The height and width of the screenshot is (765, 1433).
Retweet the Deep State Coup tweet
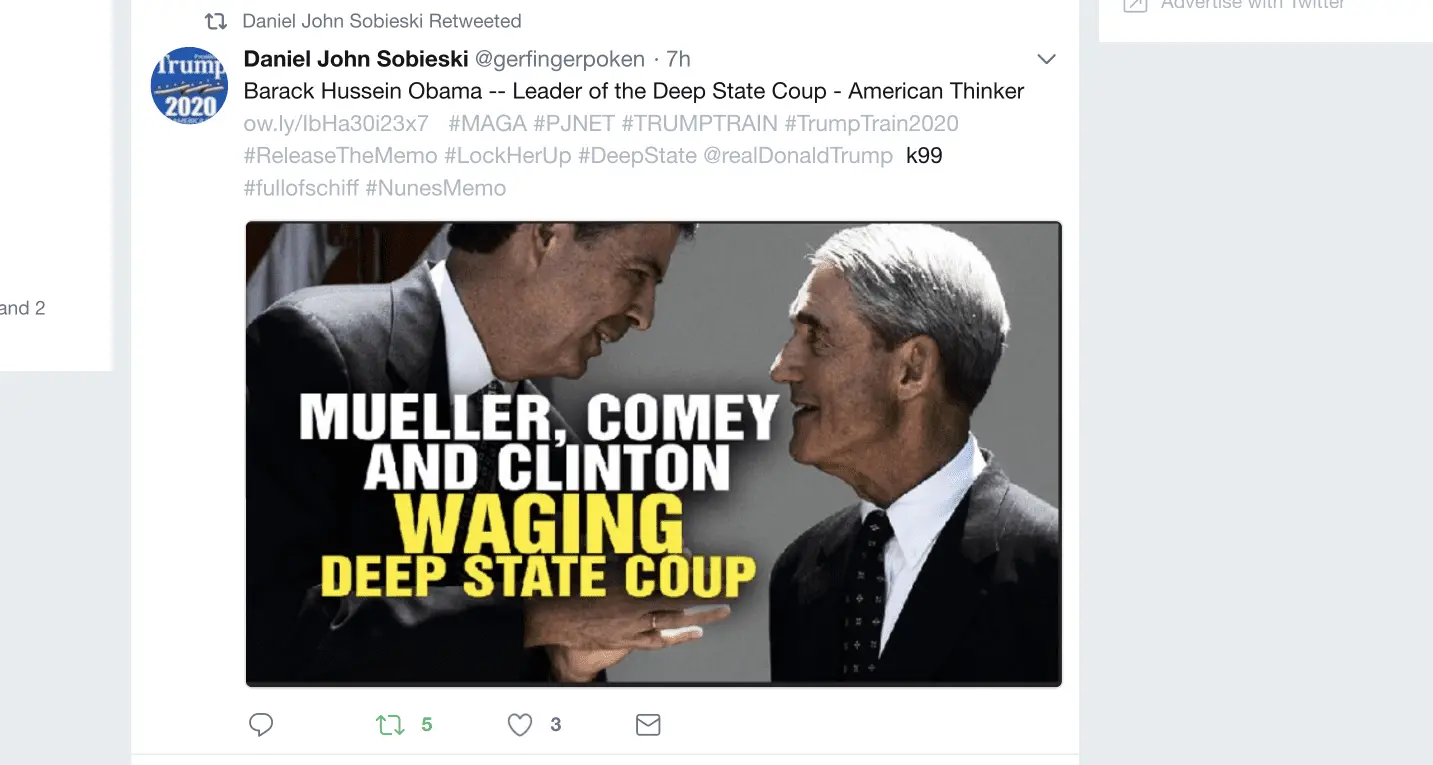[x=390, y=725]
